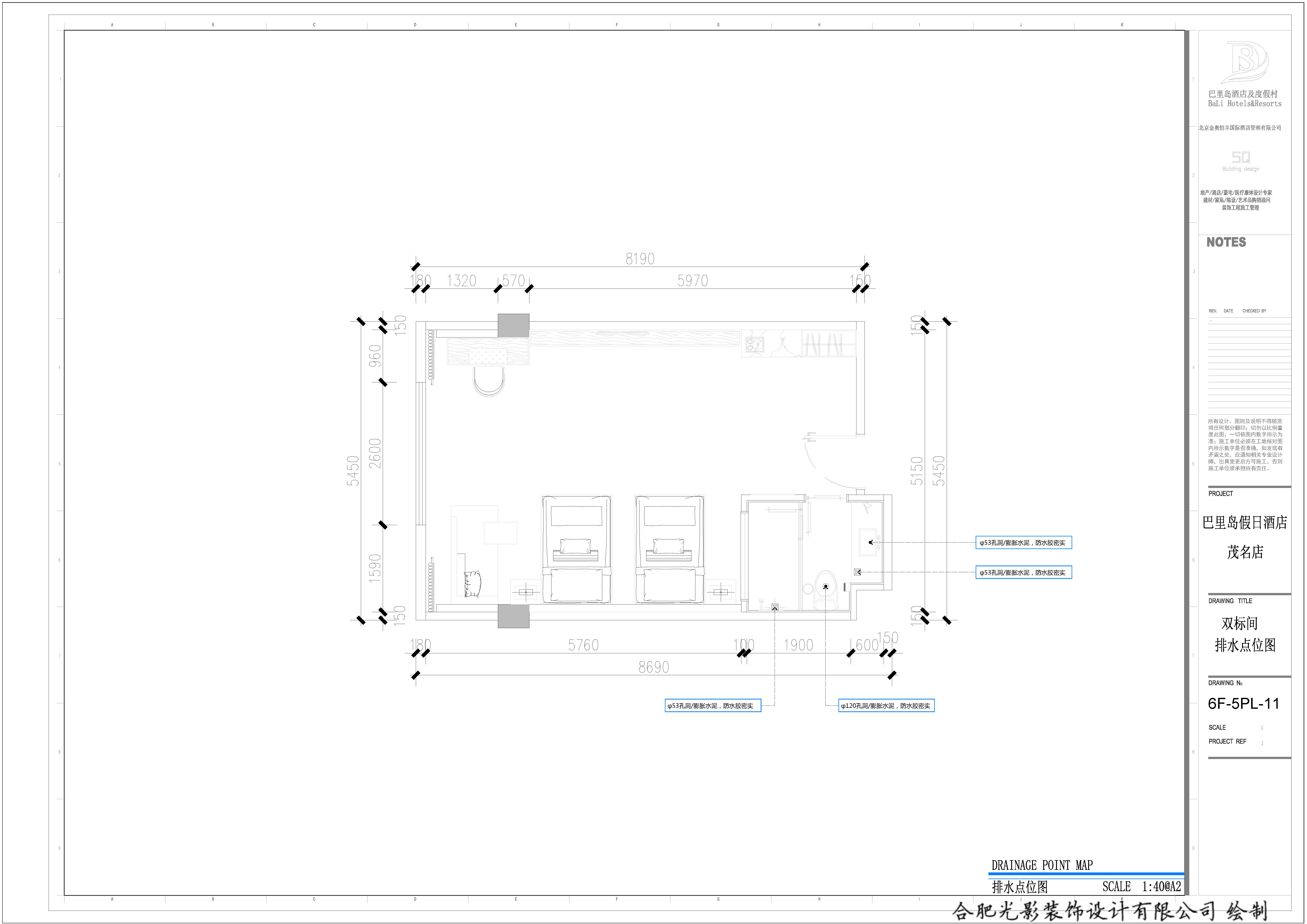Select the cushioned armchair at the desk
1307x924 pixels.
[472, 584]
